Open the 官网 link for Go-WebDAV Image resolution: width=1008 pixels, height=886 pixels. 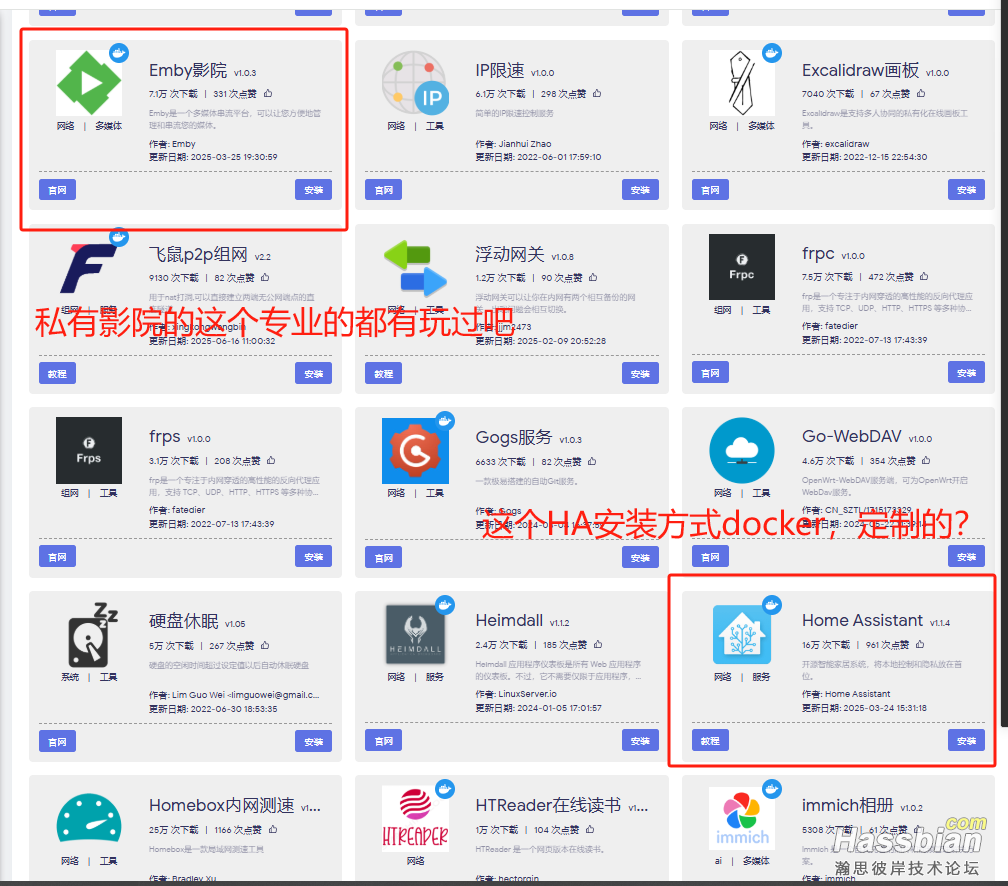click(710, 557)
